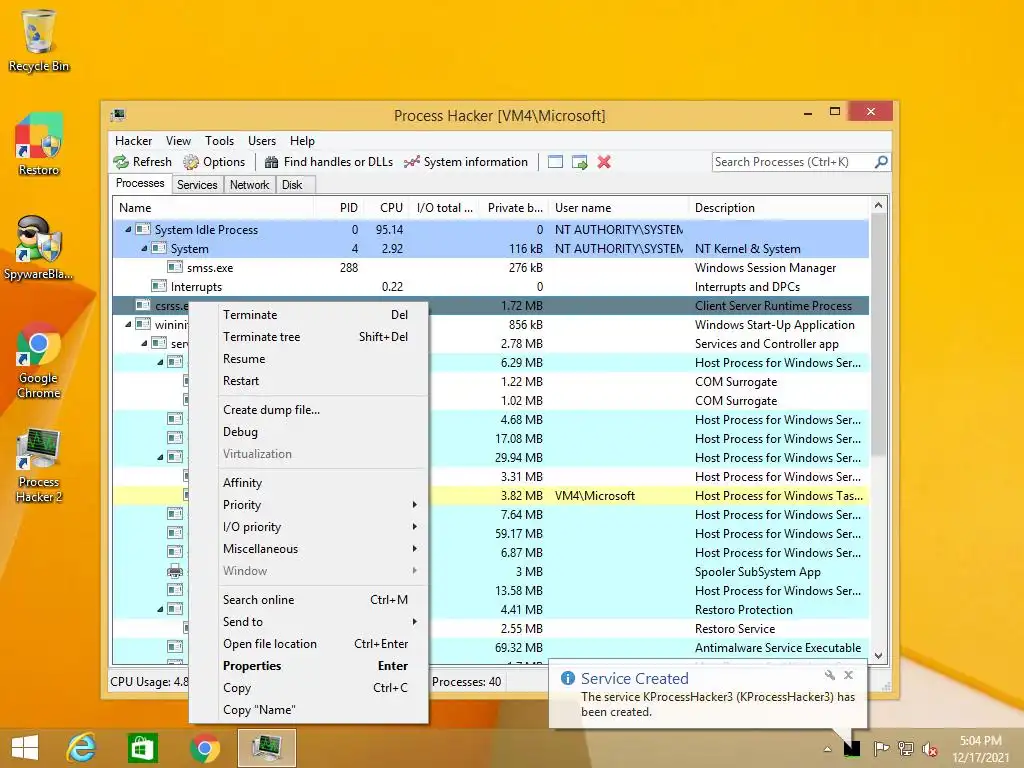Click the red X kill window icon
Image resolution: width=1024 pixels, height=768 pixels.
604,162
